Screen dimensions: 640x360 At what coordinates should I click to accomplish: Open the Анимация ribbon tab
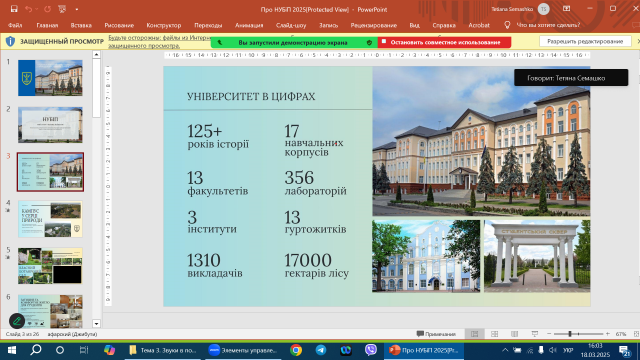(x=249, y=25)
